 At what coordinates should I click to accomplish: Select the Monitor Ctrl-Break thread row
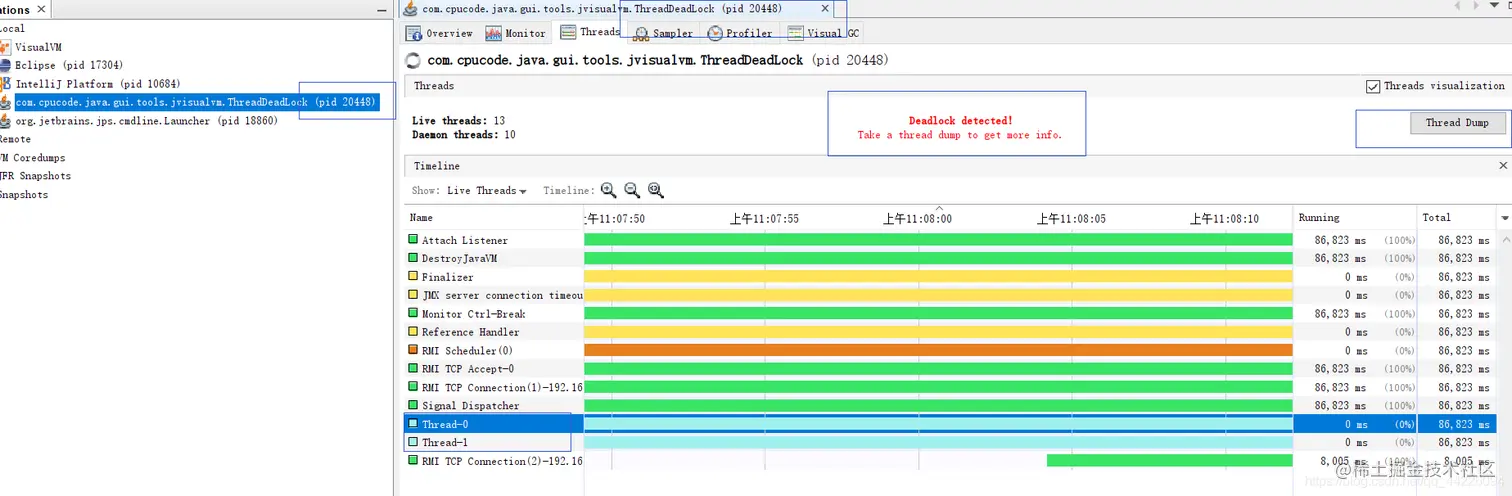pyautogui.click(x=950, y=314)
